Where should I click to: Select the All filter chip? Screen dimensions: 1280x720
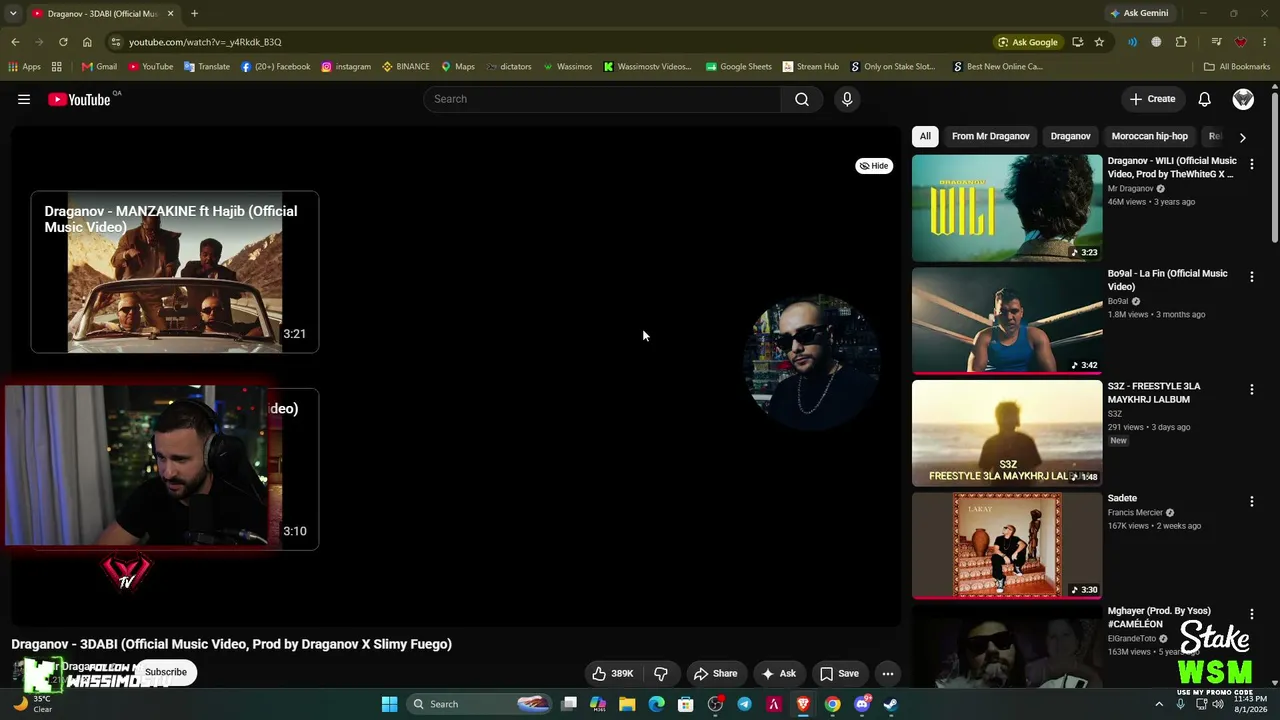925,136
